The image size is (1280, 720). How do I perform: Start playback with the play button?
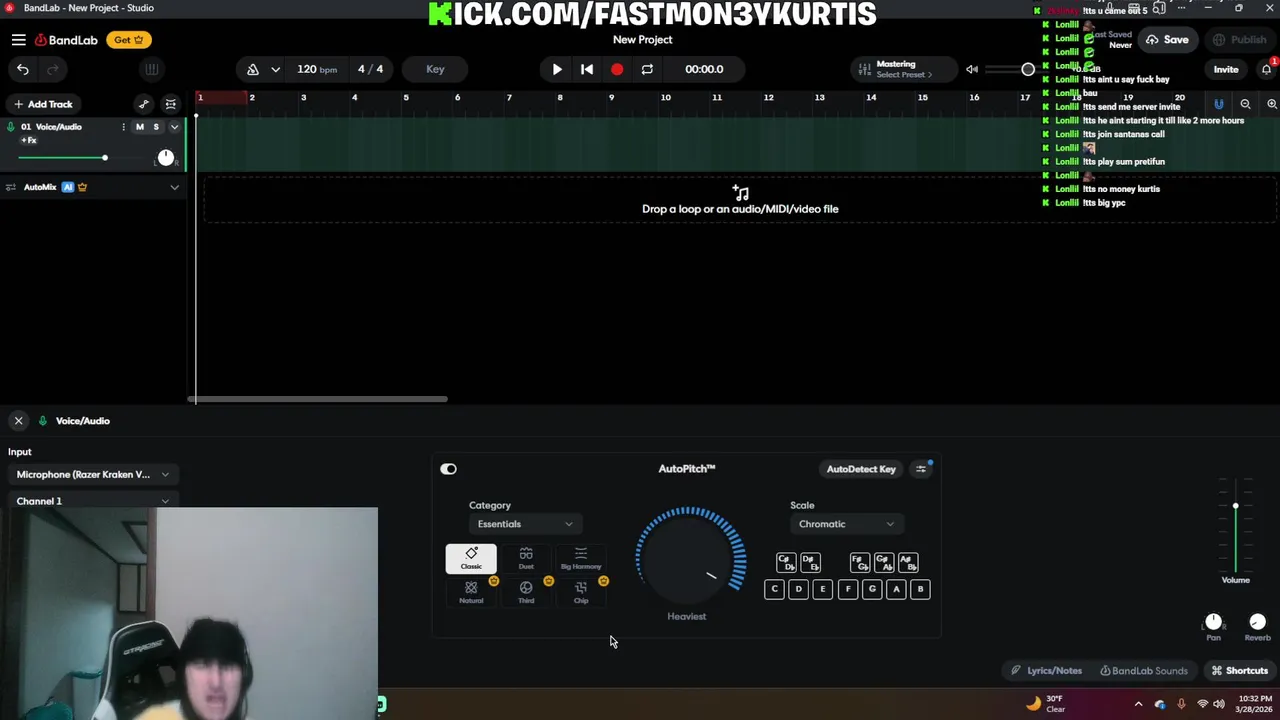[x=557, y=69]
